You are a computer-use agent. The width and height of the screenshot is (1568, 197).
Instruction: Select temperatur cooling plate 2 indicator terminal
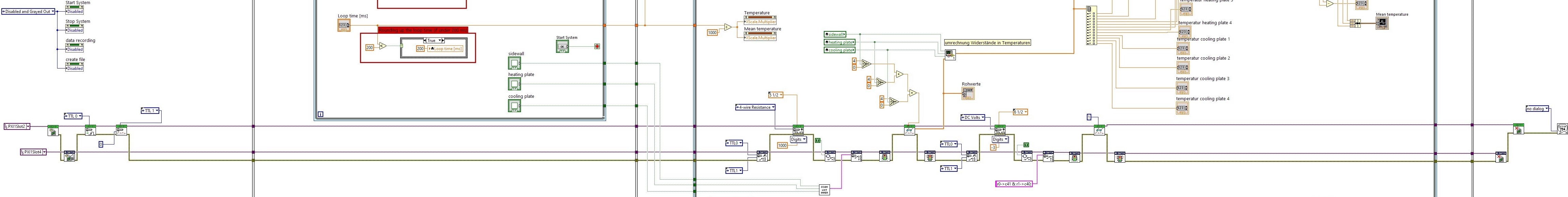point(1183,68)
